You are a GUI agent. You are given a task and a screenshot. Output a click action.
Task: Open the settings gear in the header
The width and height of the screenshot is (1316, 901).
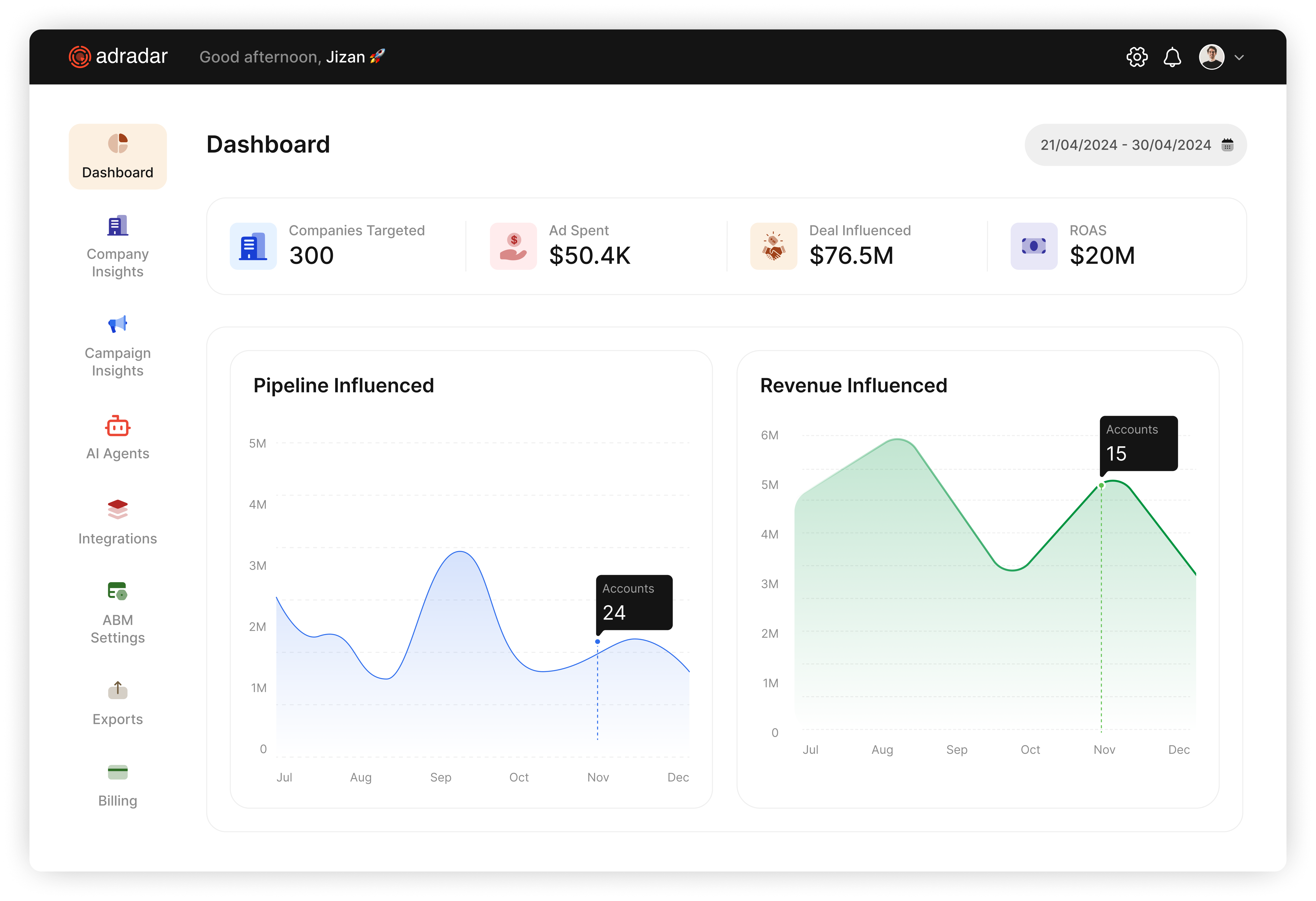1136,57
